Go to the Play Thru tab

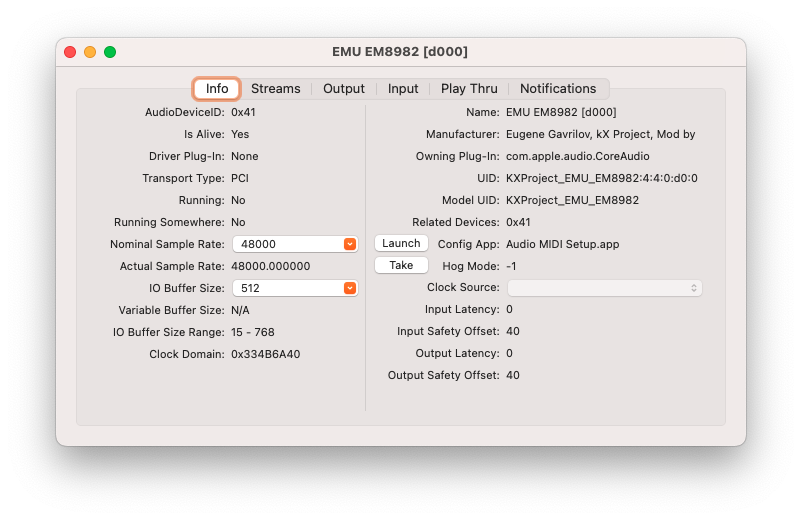469,89
